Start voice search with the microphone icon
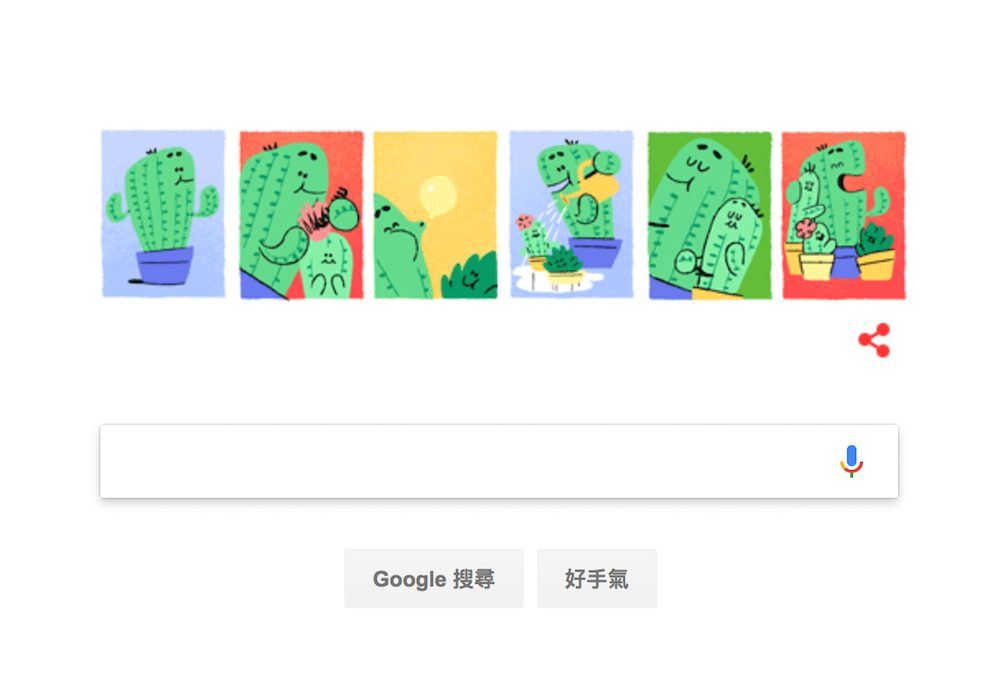1000x674 pixels. coord(851,461)
